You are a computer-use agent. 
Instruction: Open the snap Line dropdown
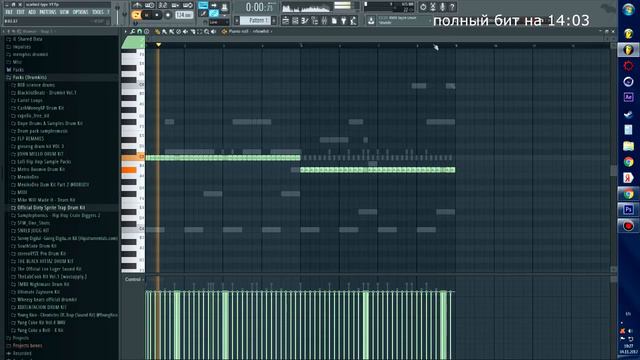tap(219, 22)
